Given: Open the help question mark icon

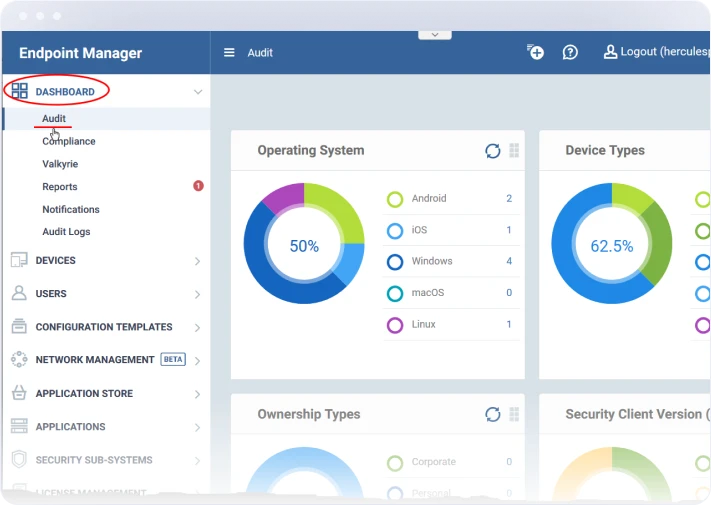Looking at the screenshot, I should coord(570,52).
